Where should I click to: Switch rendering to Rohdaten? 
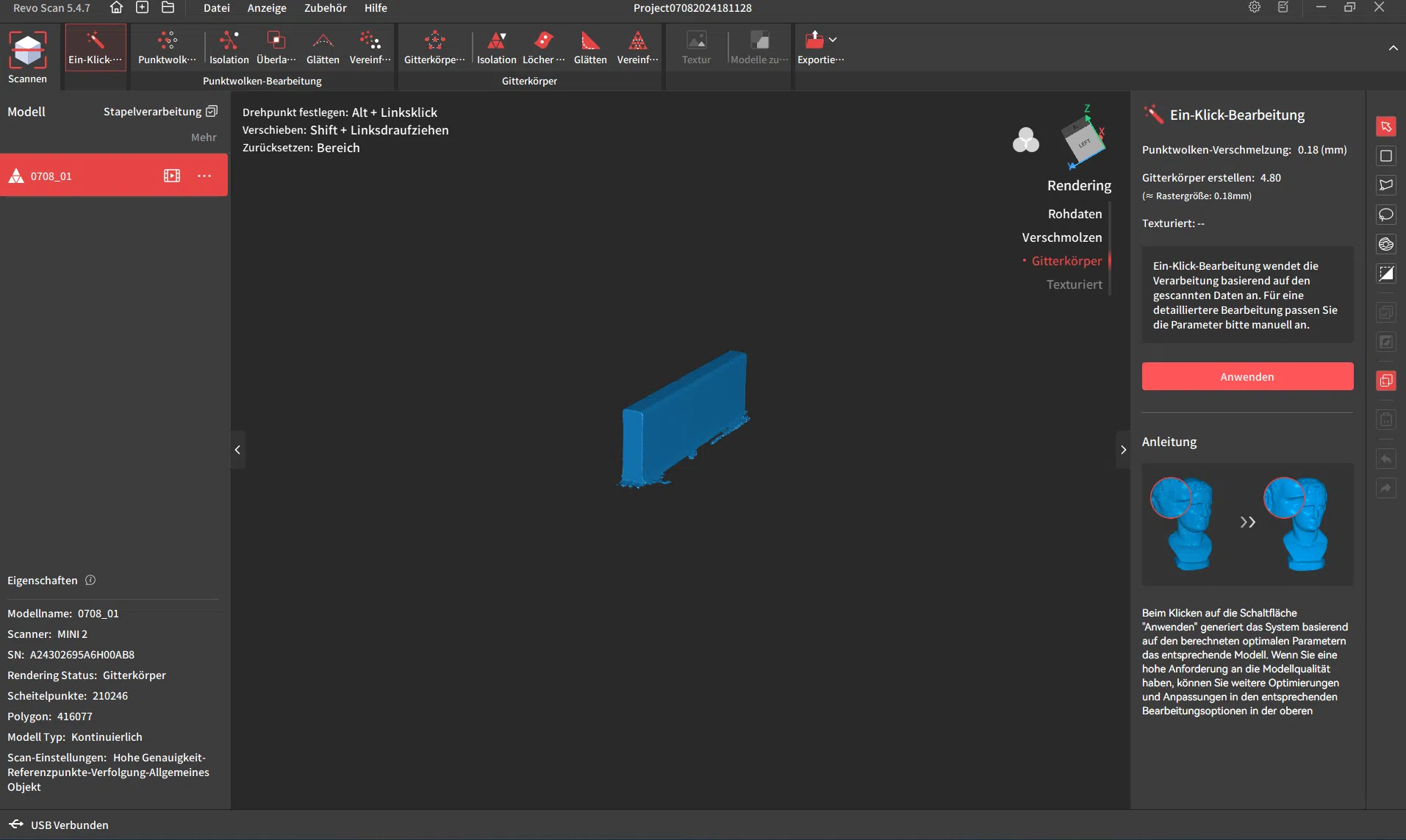(1075, 214)
